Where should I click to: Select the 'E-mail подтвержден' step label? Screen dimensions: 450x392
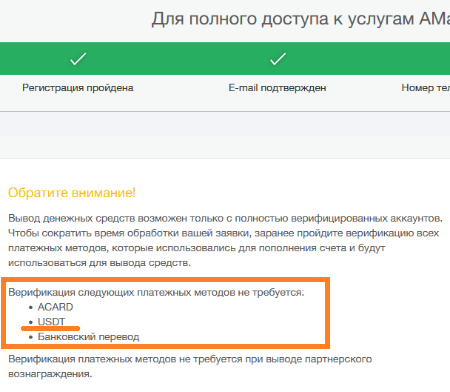[x=277, y=88]
